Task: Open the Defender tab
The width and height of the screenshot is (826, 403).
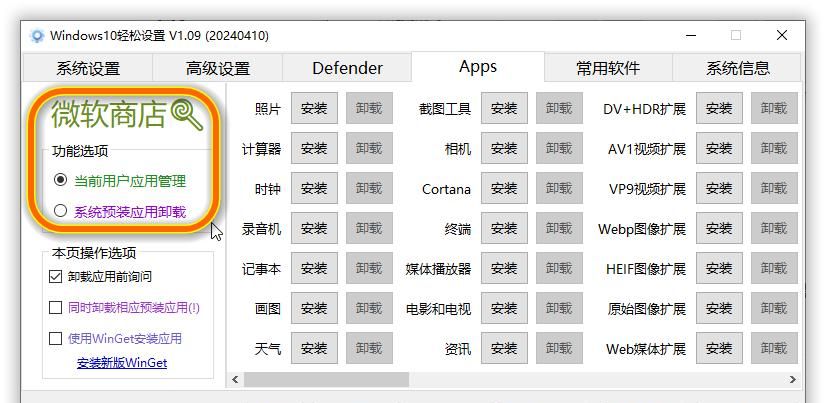Action: [347, 68]
